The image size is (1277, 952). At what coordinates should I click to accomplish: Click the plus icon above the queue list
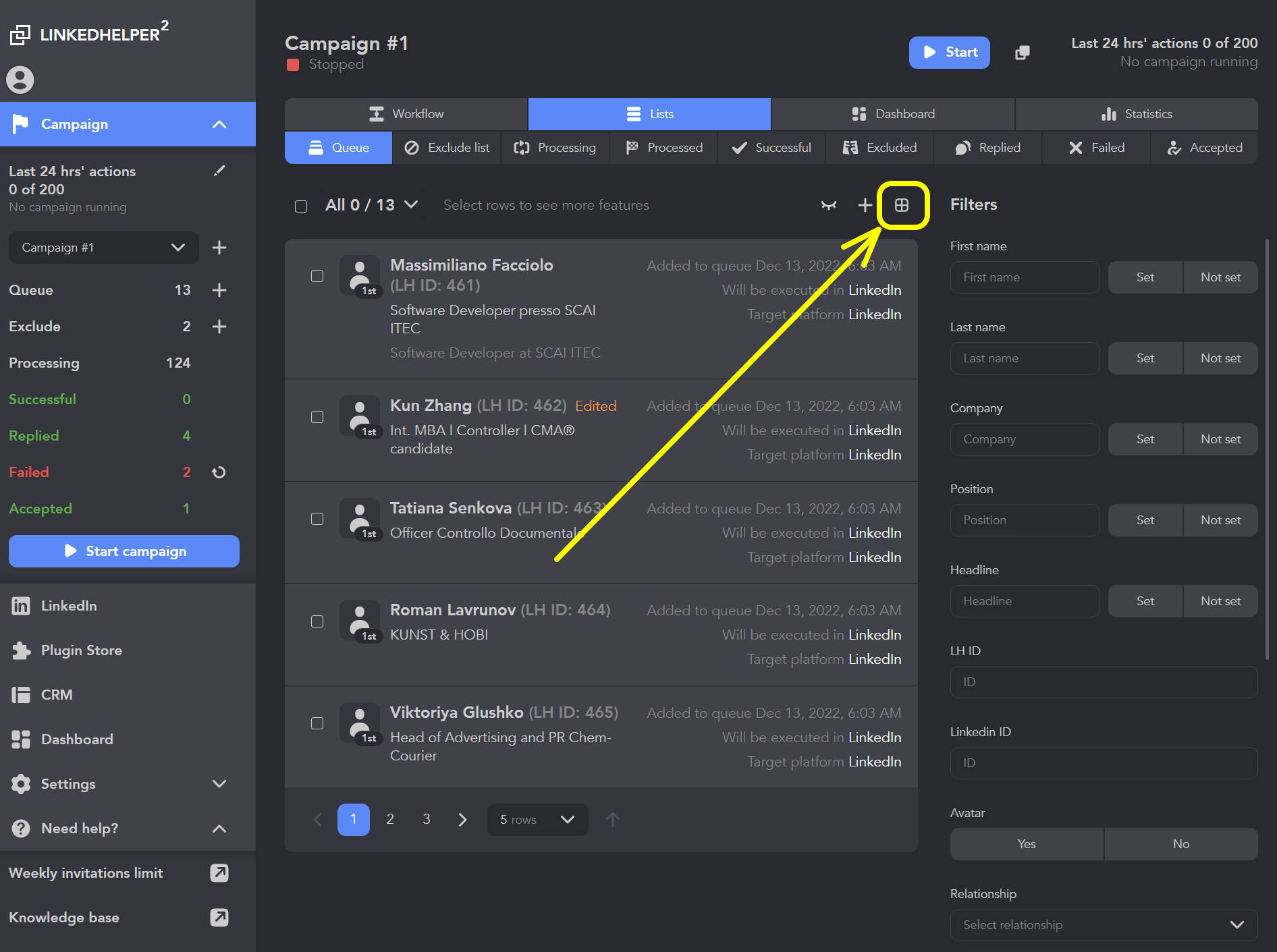click(x=865, y=205)
